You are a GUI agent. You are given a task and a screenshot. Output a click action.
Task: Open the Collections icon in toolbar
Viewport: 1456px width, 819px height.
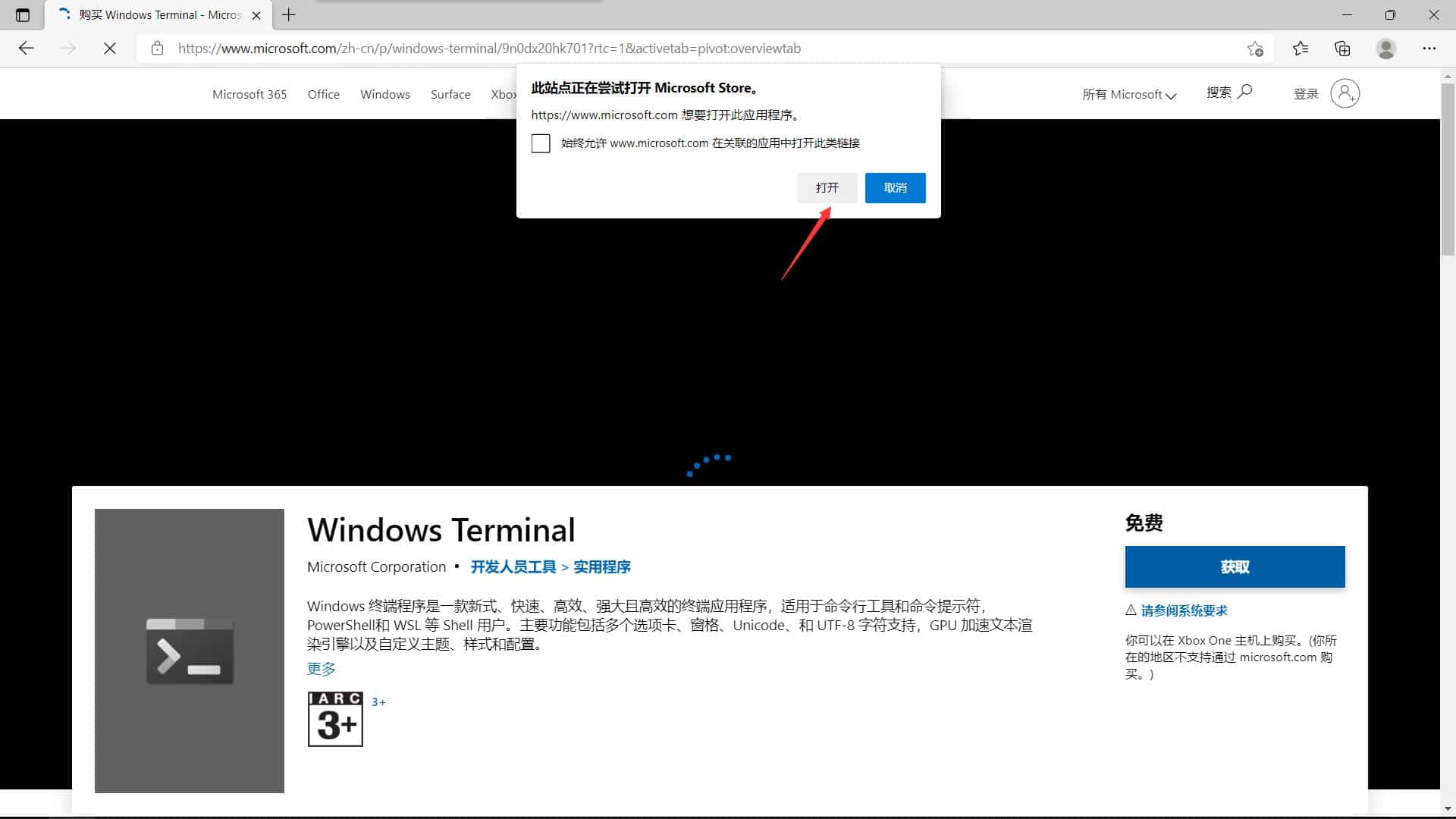click(x=1342, y=49)
